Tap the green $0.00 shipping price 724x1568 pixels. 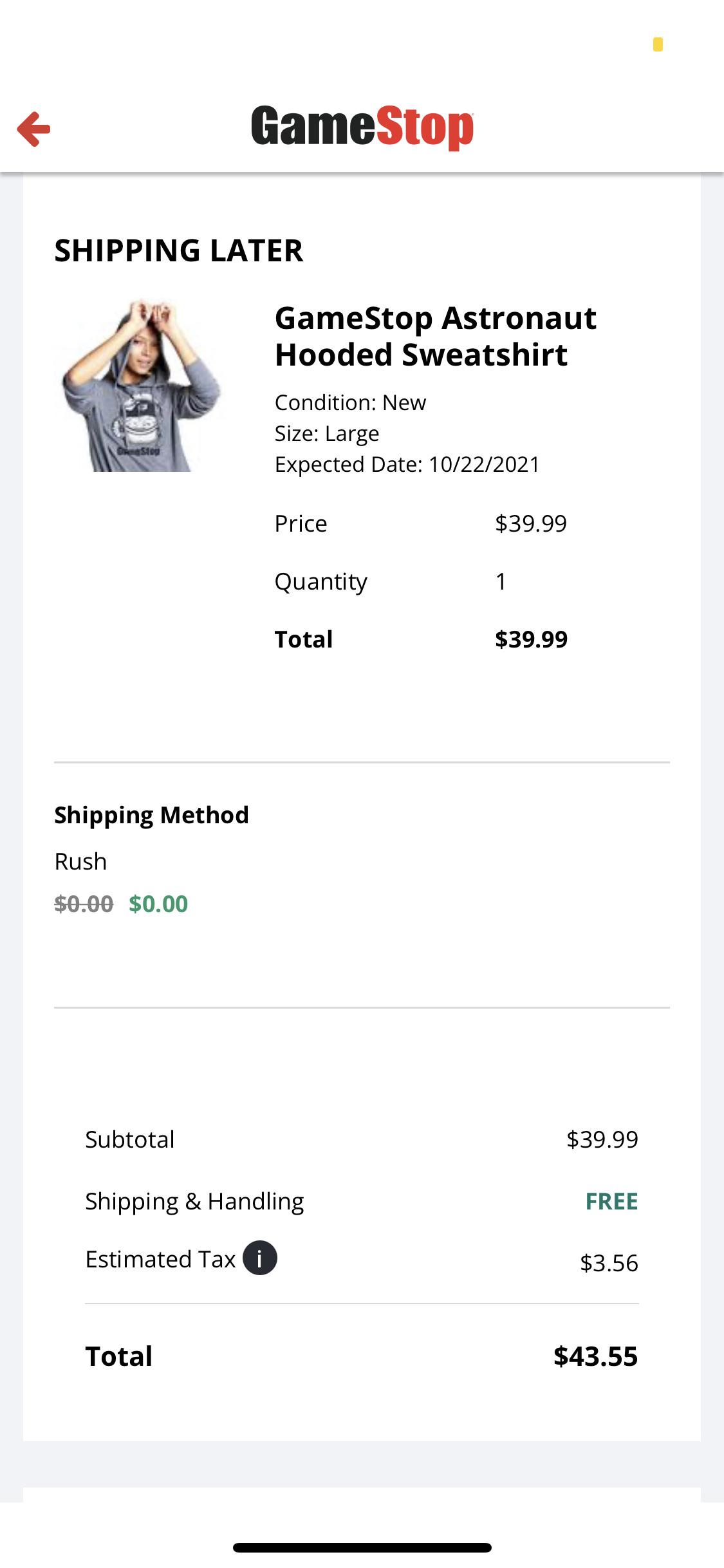click(158, 904)
